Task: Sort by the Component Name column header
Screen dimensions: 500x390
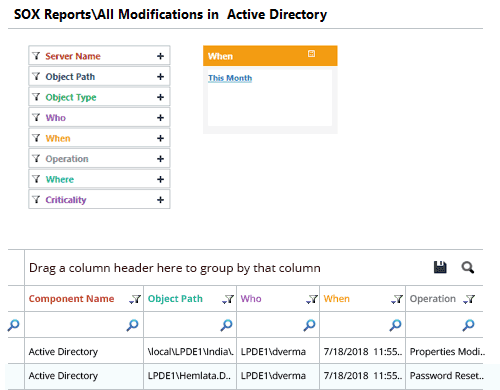Action: click(x=71, y=299)
